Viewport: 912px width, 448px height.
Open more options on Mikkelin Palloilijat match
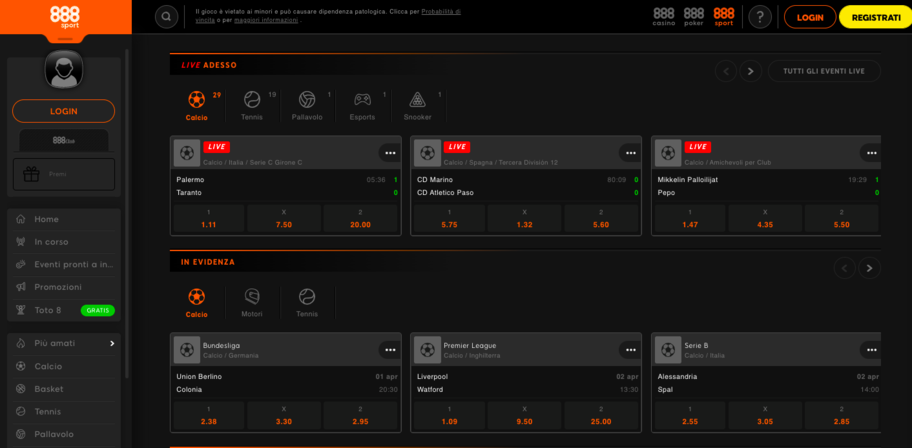click(x=871, y=153)
